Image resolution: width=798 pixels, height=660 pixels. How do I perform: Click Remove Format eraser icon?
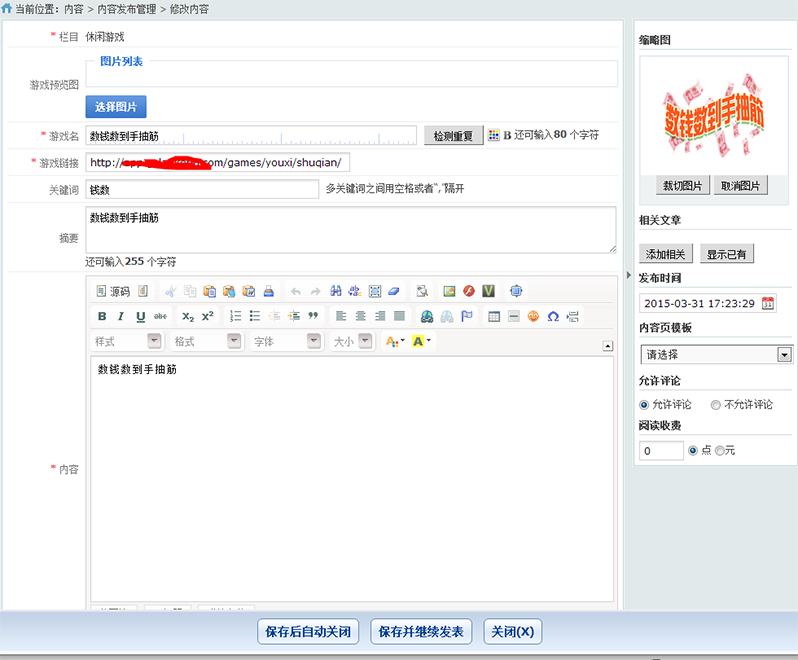coord(394,291)
